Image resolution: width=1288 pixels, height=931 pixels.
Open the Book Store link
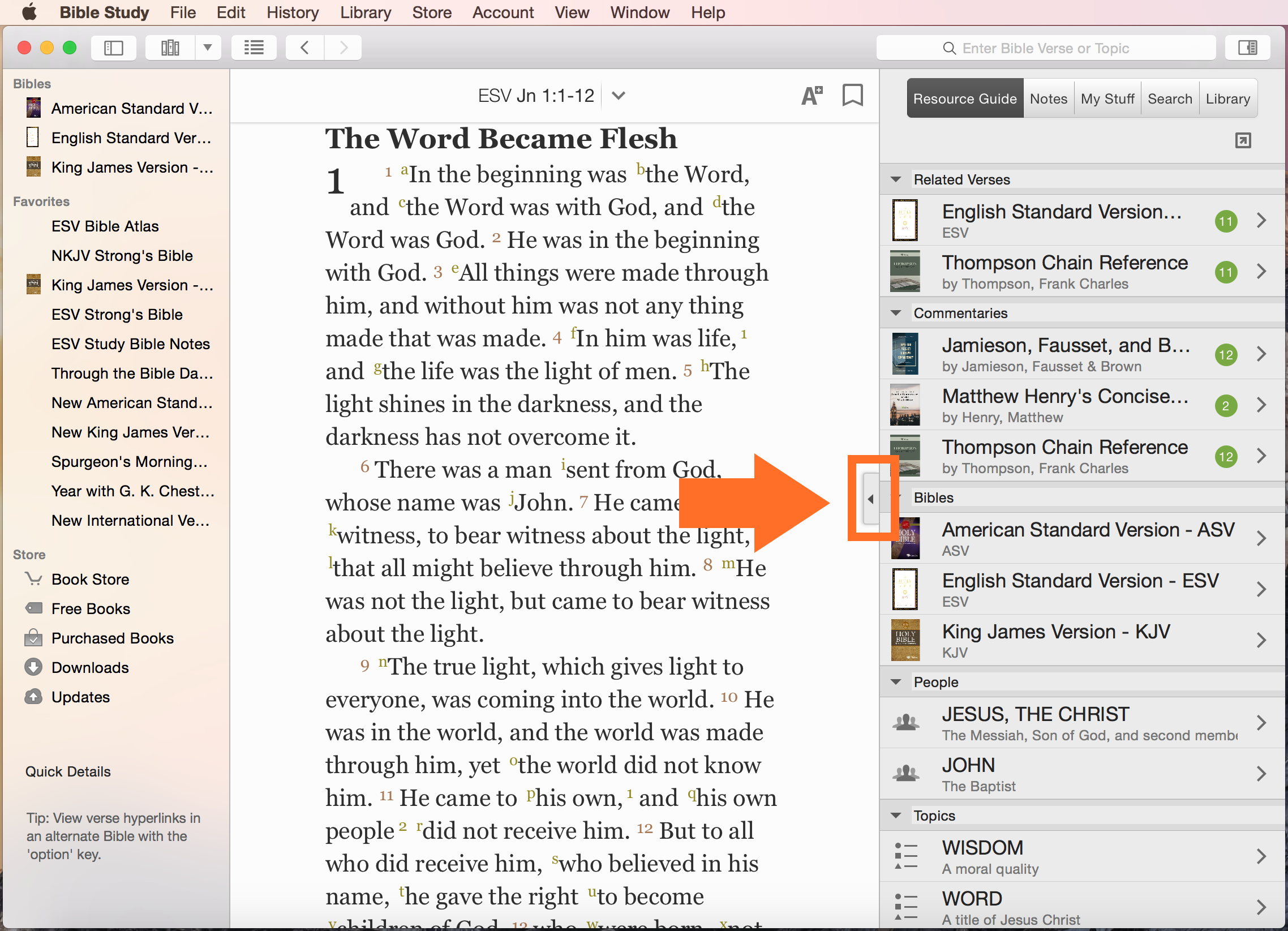[x=90, y=580]
